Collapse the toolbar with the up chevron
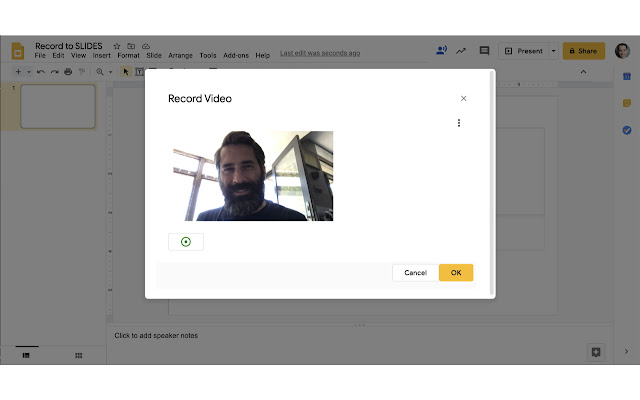The height and width of the screenshot is (400, 640). (x=583, y=72)
